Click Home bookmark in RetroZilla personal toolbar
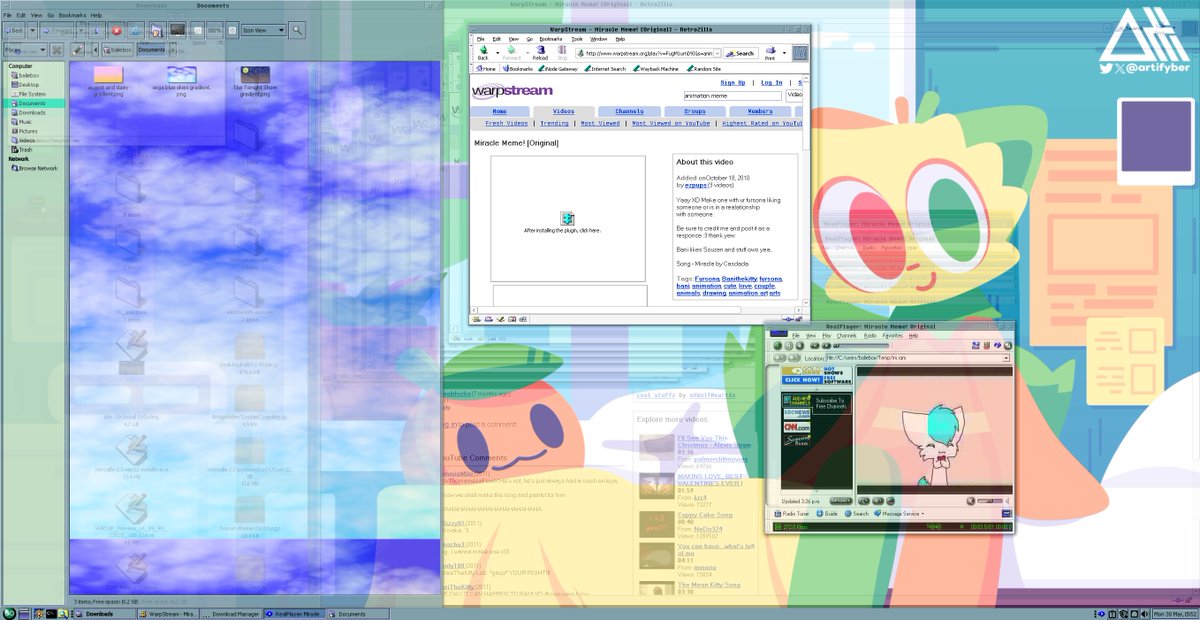1200x620 pixels. click(485, 69)
